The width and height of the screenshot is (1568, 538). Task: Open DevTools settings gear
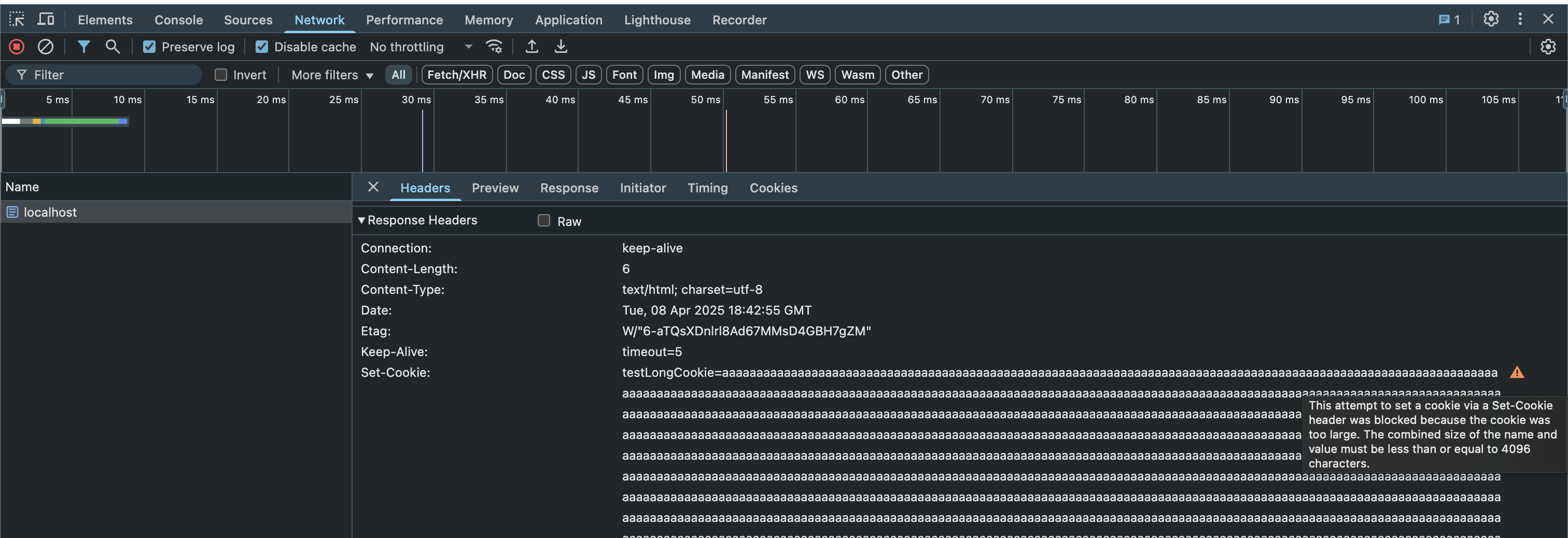(x=1491, y=20)
